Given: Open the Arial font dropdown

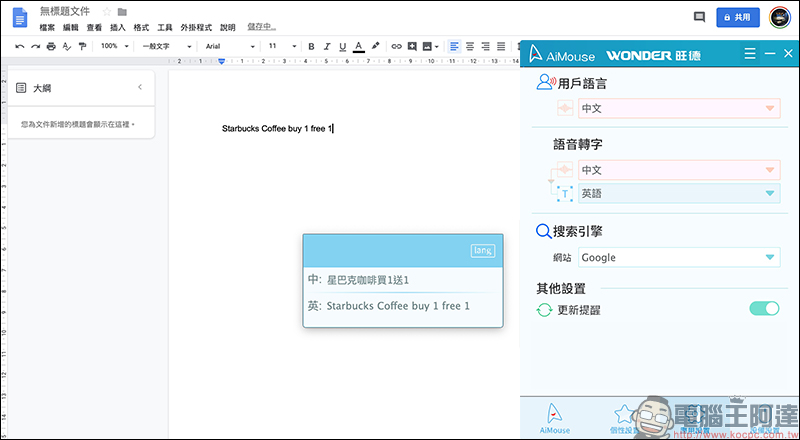Looking at the screenshot, I should (228, 46).
